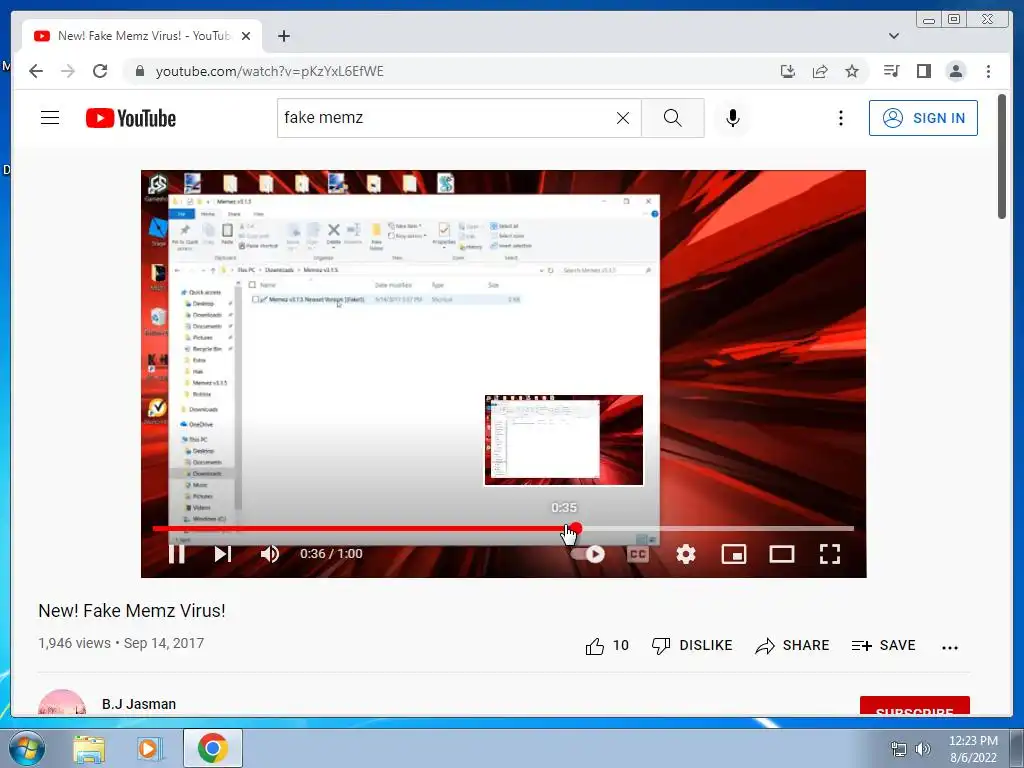Open the B.J Jasman channel link

pos(139,704)
